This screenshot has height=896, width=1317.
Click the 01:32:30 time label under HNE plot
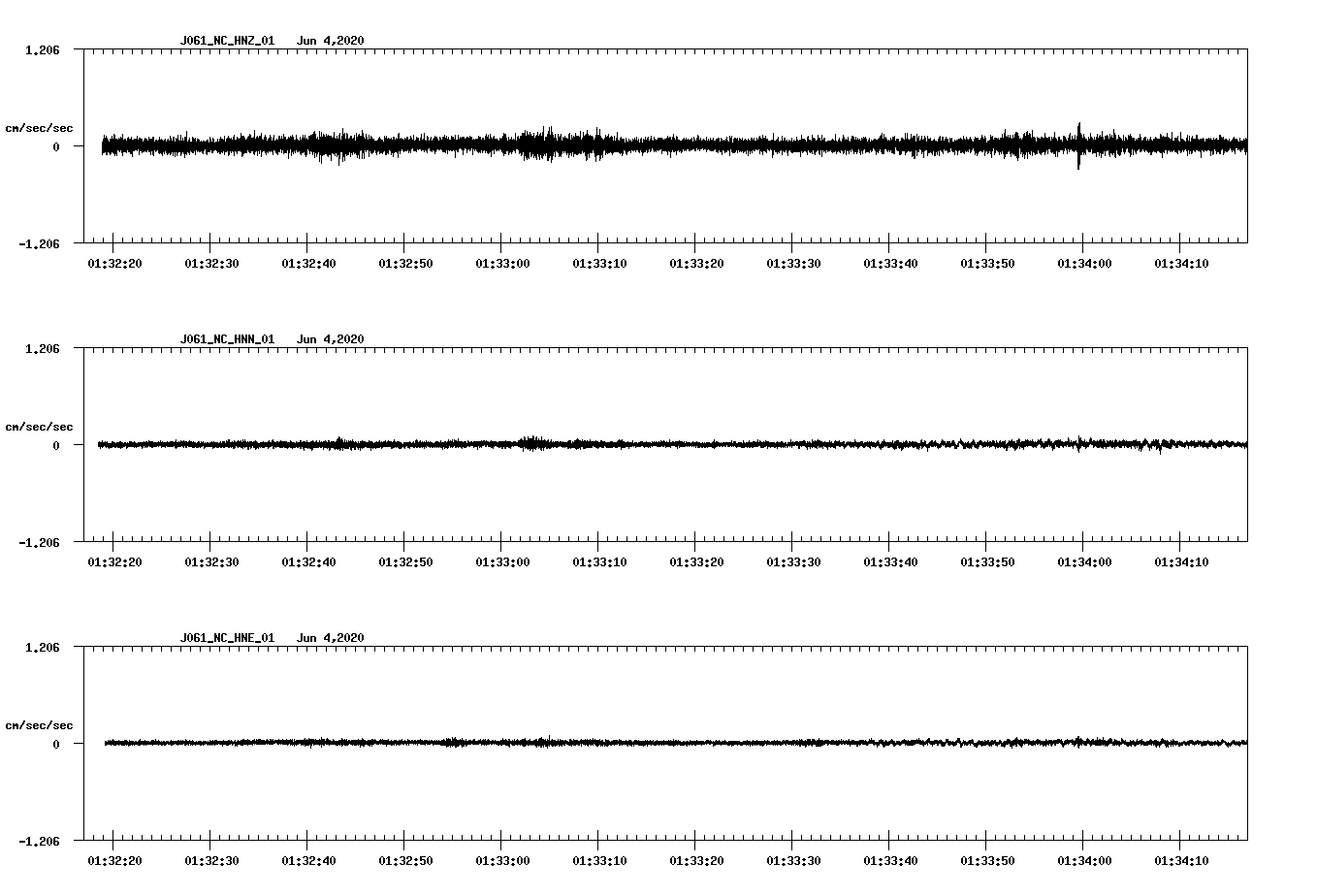(x=211, y=861)
